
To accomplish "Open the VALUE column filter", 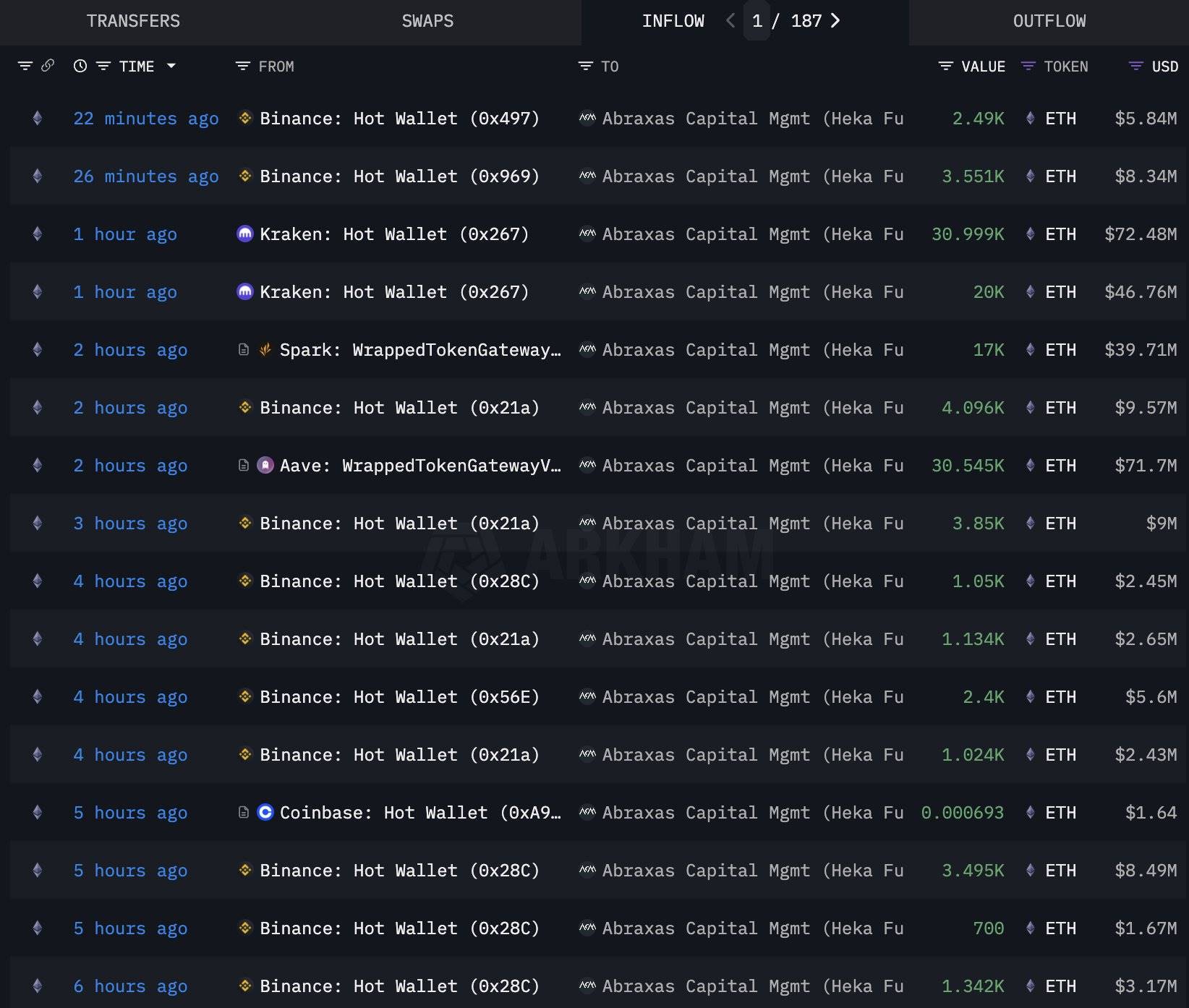I will (945, 66).
